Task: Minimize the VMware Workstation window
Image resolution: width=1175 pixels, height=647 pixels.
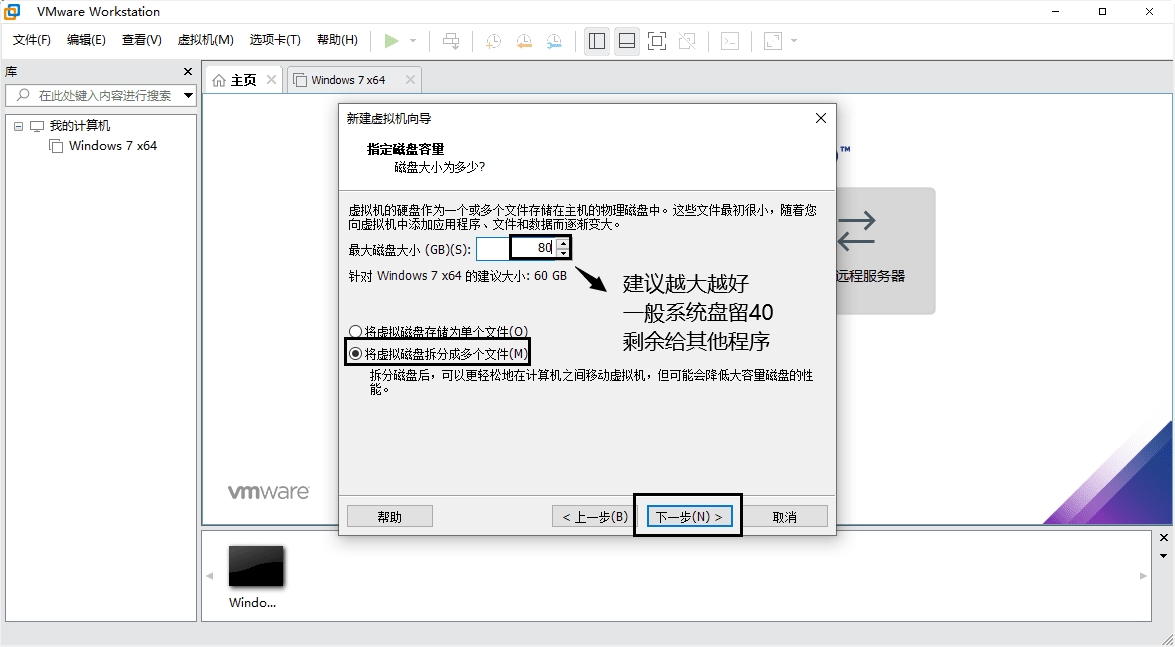Action: [x=1056, y=12]
